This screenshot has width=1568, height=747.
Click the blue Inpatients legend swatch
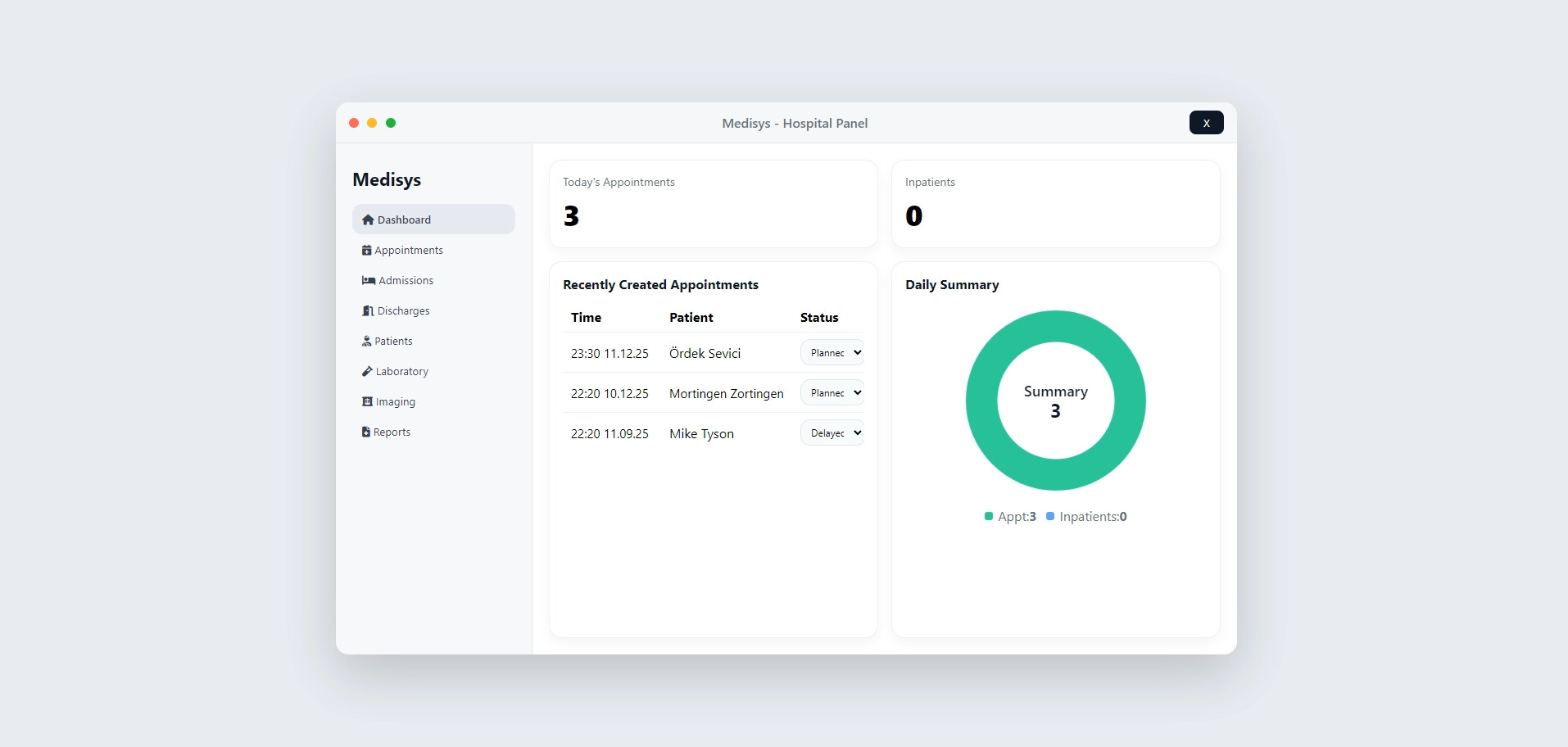(1050, 516)
